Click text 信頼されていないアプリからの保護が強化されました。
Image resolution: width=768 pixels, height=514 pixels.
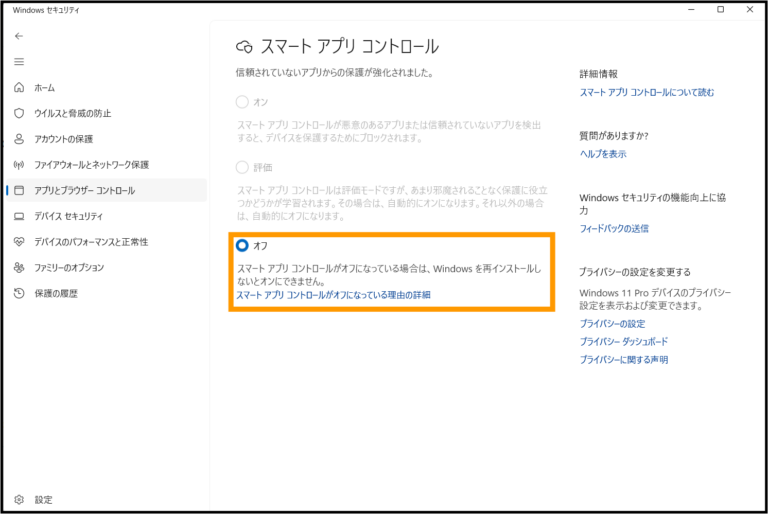click(335, 73)
